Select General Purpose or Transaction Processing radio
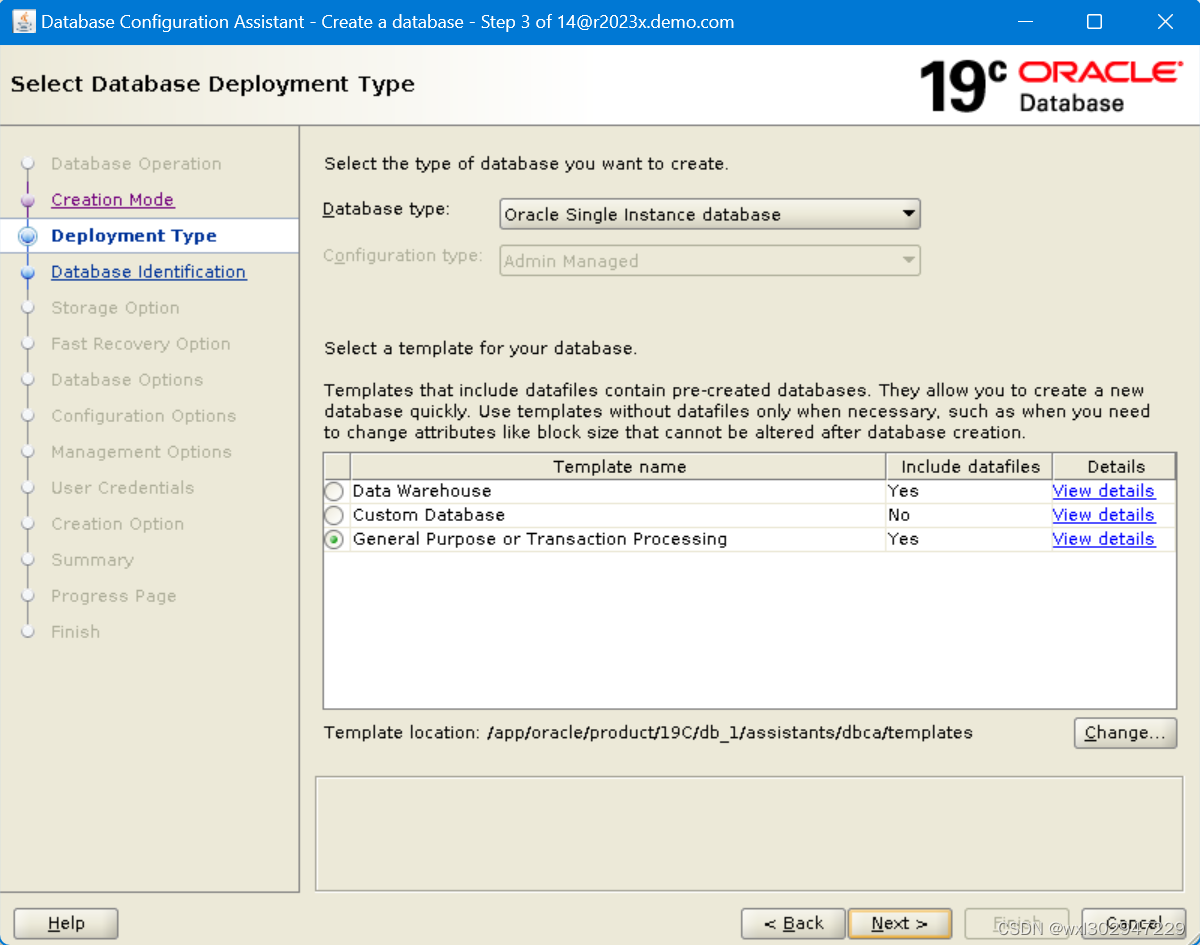The height and width of the screenshot is (945, 1200). [x=334, y=539]
